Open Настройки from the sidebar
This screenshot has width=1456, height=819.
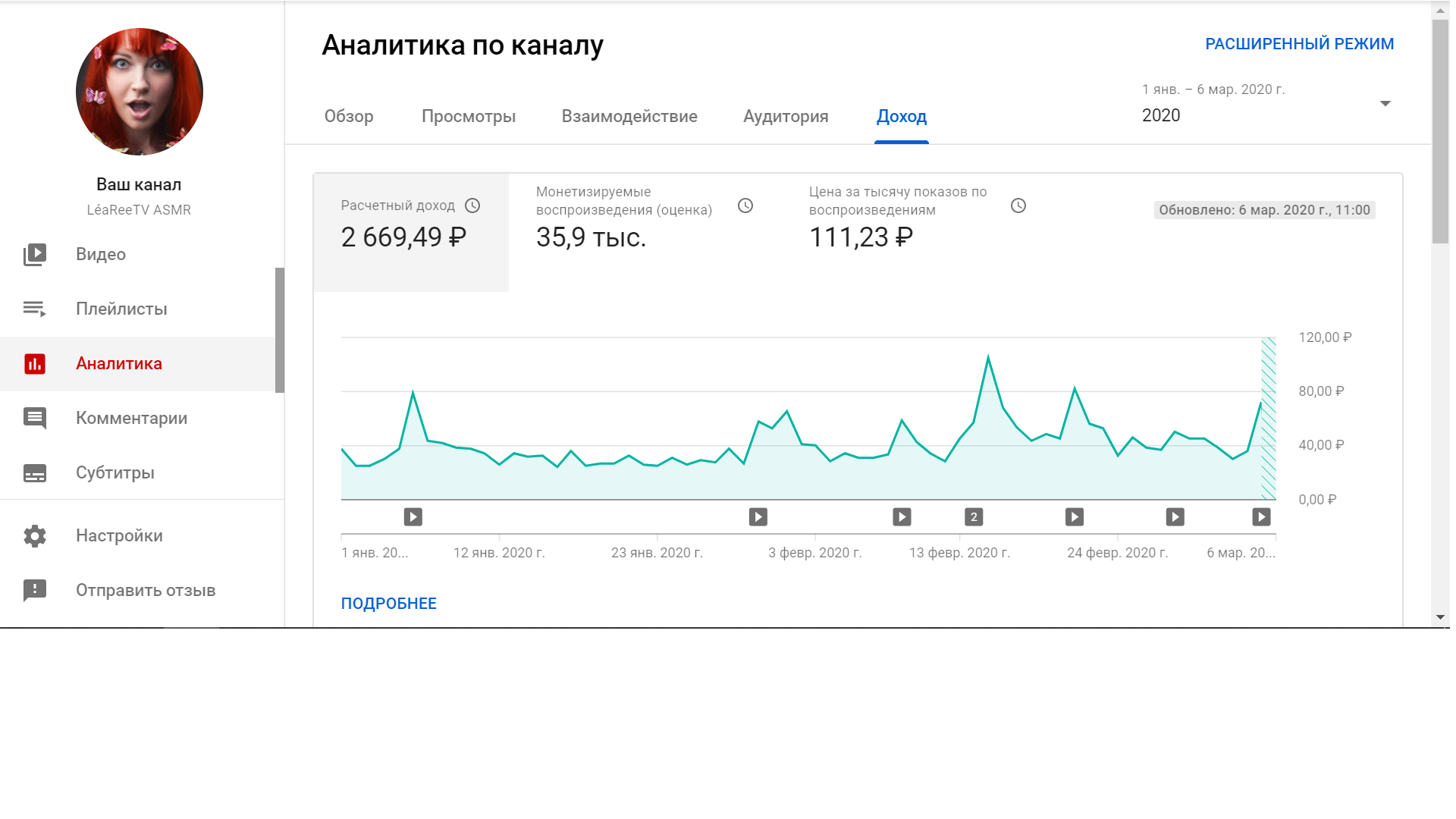pyautogui.click(x=118, y=536)
